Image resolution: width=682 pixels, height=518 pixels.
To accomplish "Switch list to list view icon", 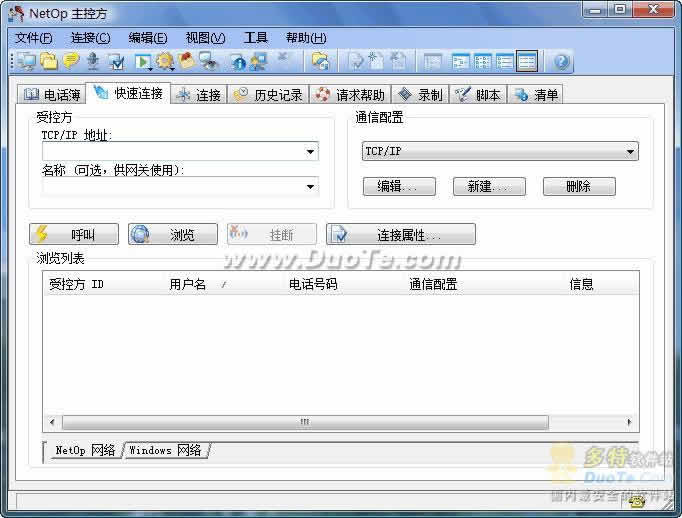I will click(x=505, y=62).
